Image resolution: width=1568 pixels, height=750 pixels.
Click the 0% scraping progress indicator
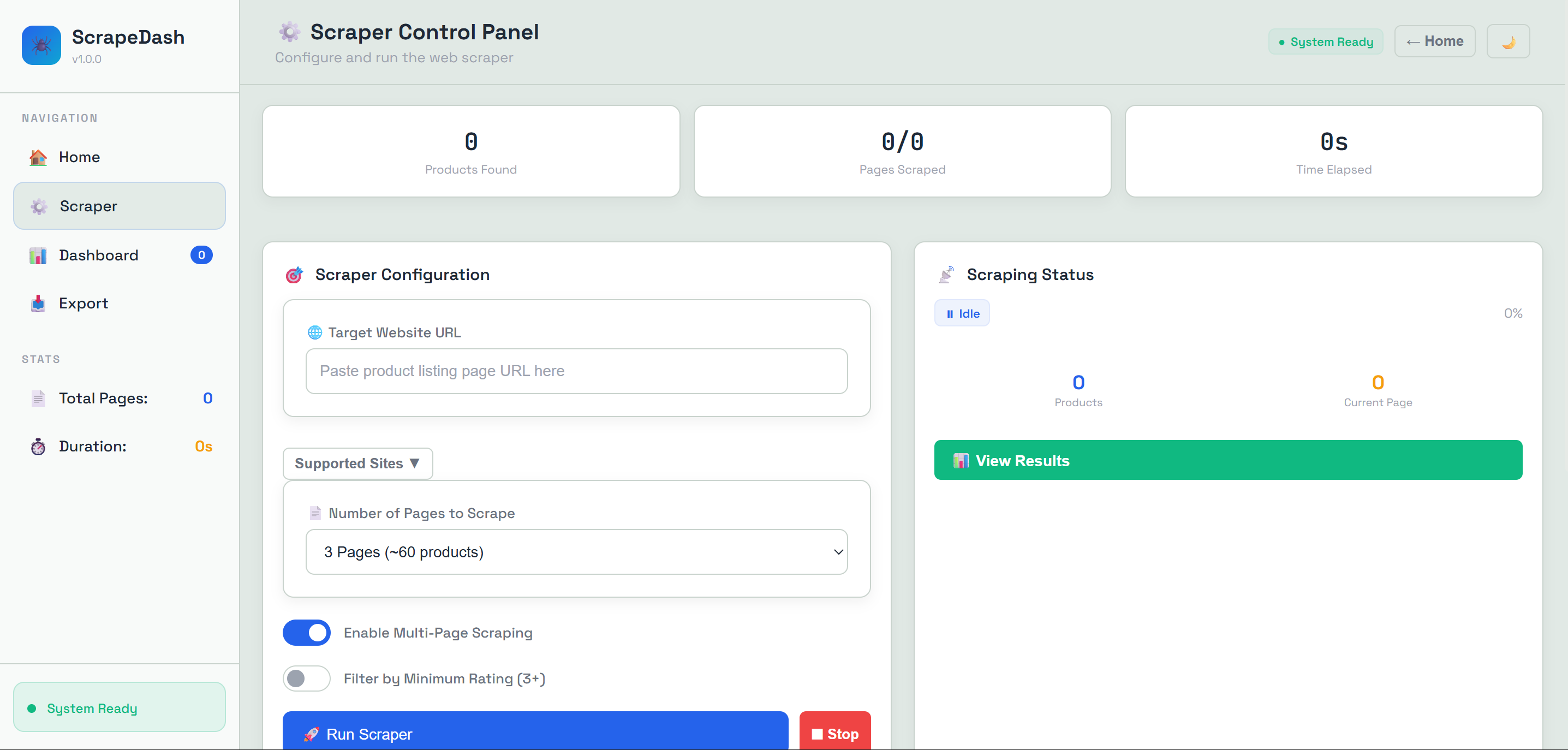(1513, 312)
